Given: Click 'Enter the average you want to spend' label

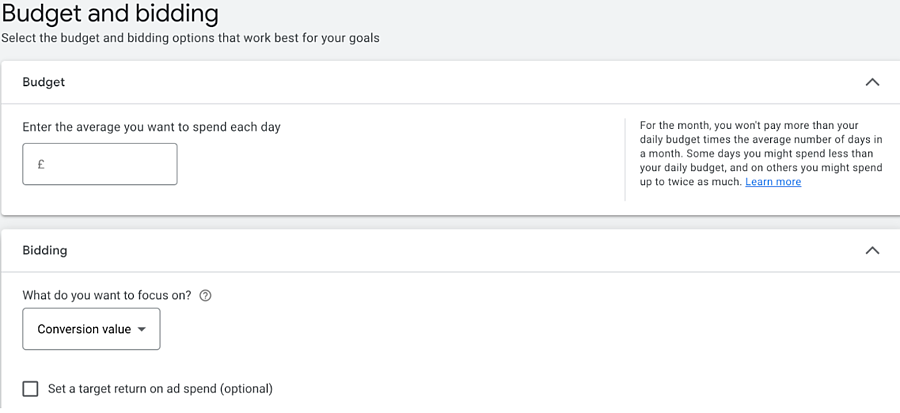Looking at the screenshot, I should pyautogui.click(x=151, y=127).
